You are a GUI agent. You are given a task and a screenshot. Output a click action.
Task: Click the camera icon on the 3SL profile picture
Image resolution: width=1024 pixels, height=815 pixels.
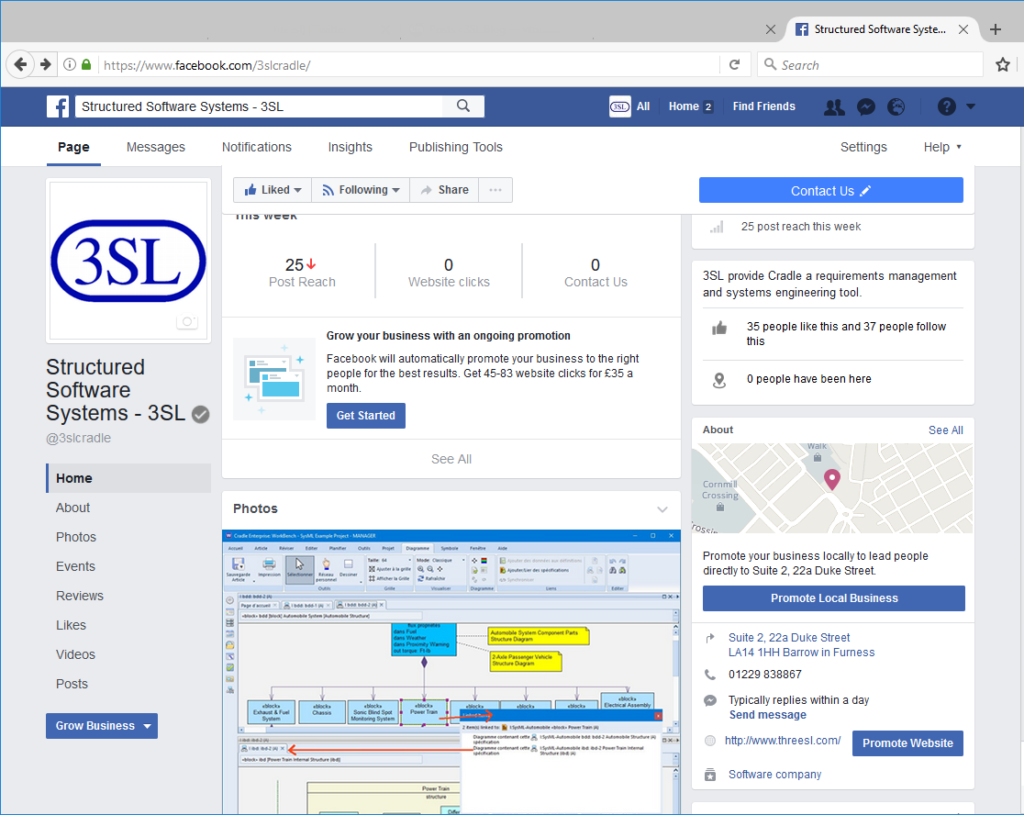click(x=186, y=322)
